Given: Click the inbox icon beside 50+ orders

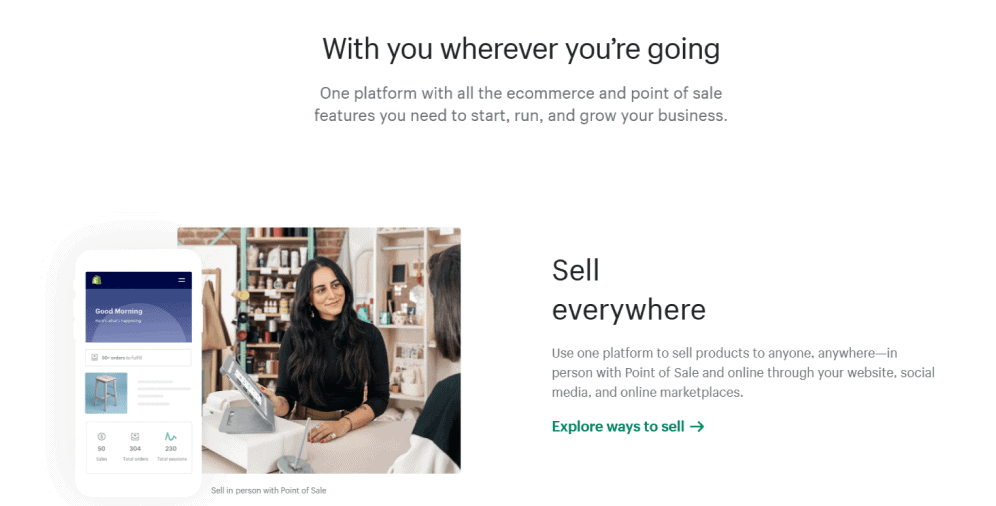Looking at the screenshot, I should [95, 357].
